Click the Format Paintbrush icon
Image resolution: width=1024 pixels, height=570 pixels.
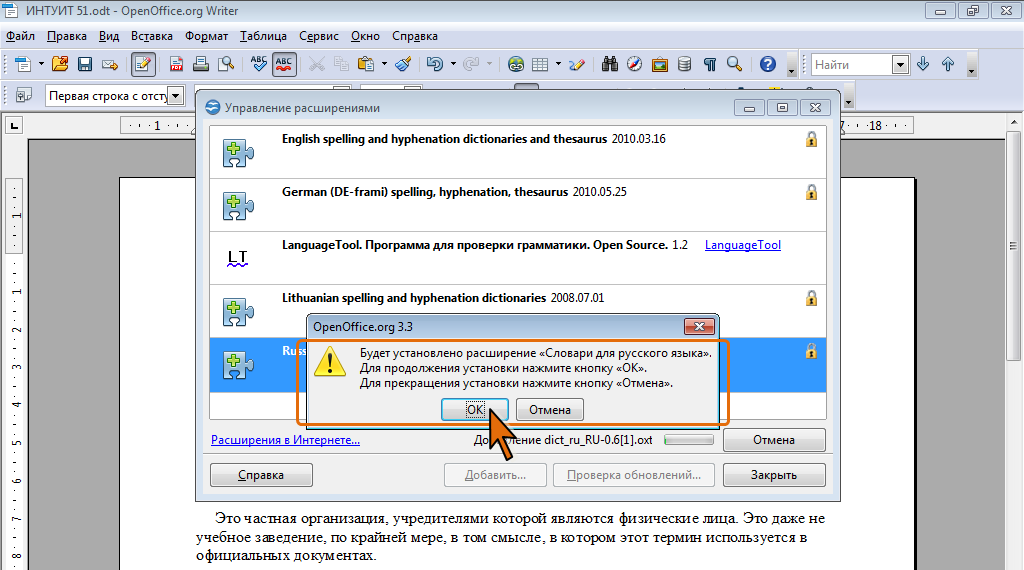coord(403,65)
